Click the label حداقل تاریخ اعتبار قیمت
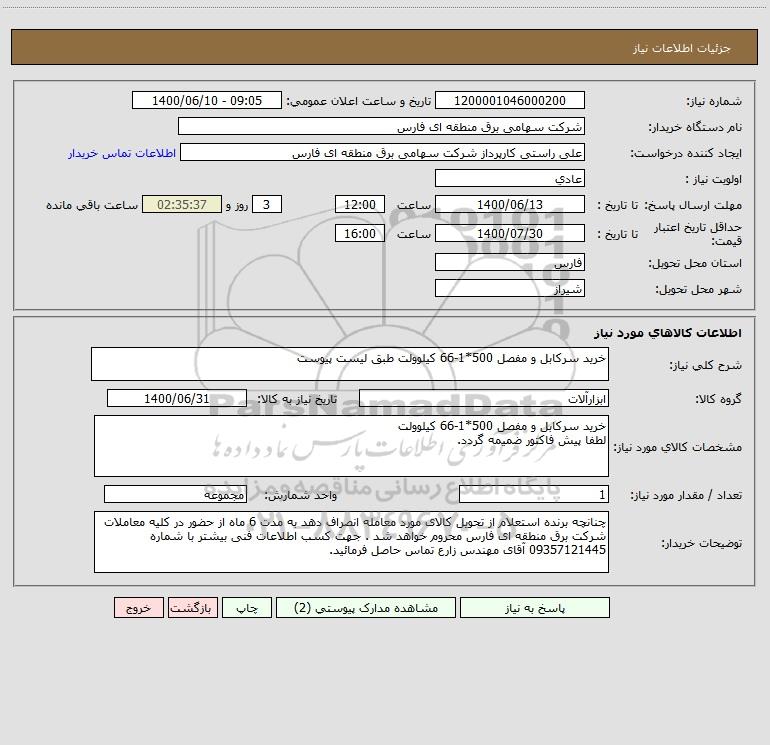 tap(698, 234)
